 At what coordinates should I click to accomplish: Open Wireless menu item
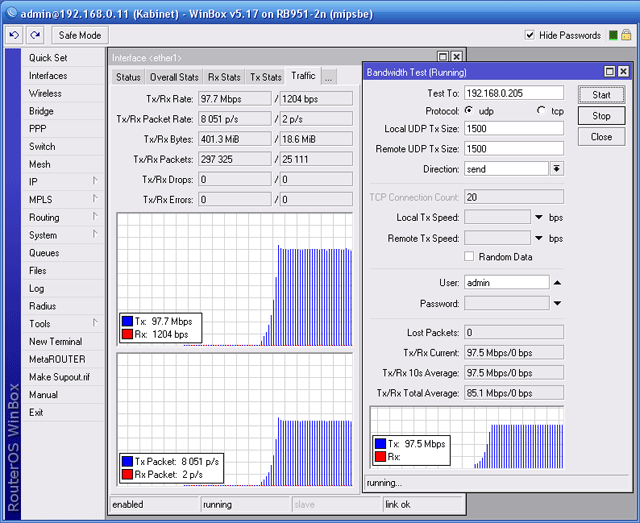[63, 93]
